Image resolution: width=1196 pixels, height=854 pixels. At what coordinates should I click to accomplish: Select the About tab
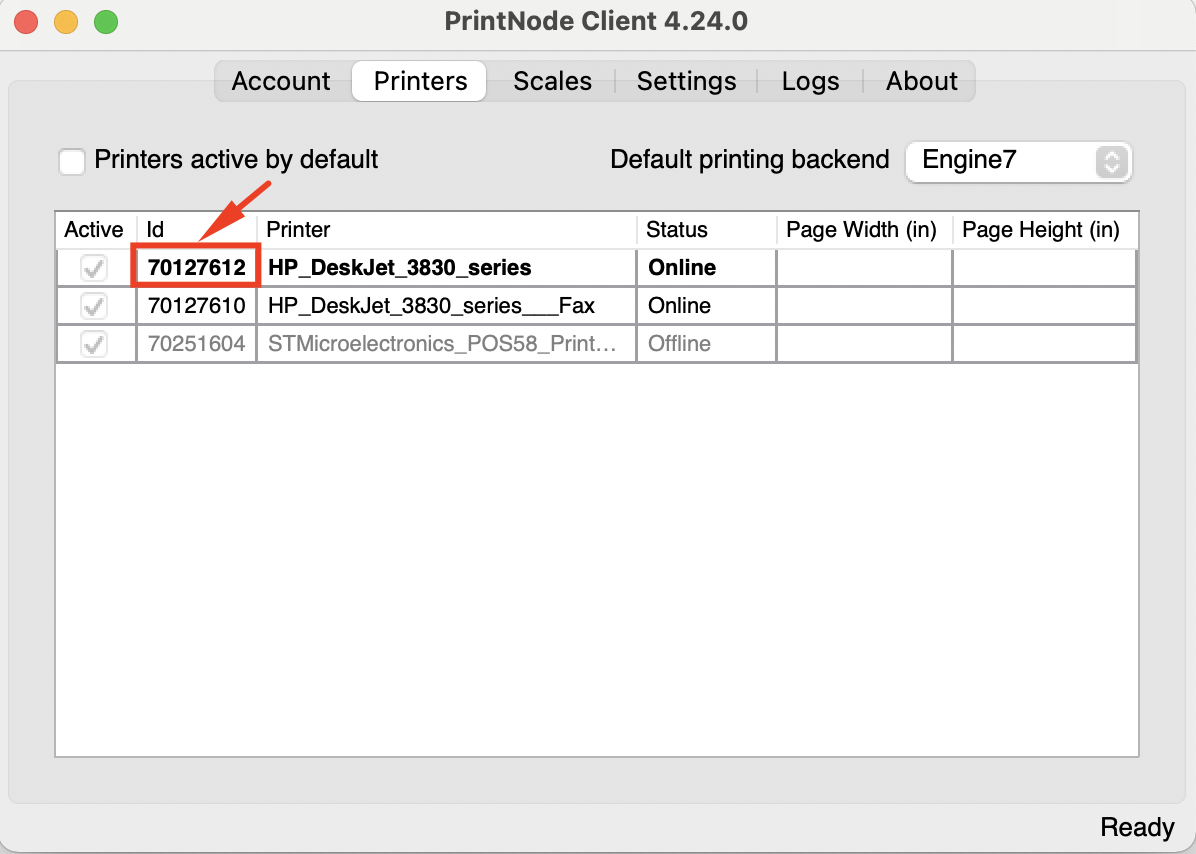921,81
